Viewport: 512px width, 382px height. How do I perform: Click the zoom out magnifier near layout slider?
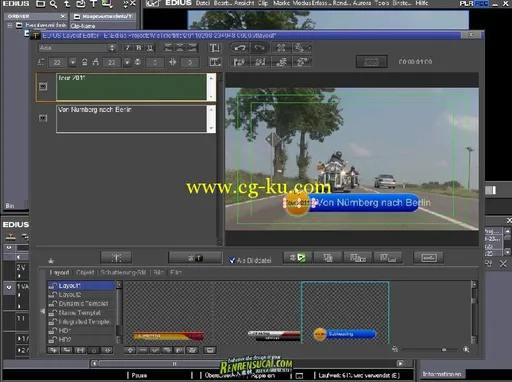[395, 349]
